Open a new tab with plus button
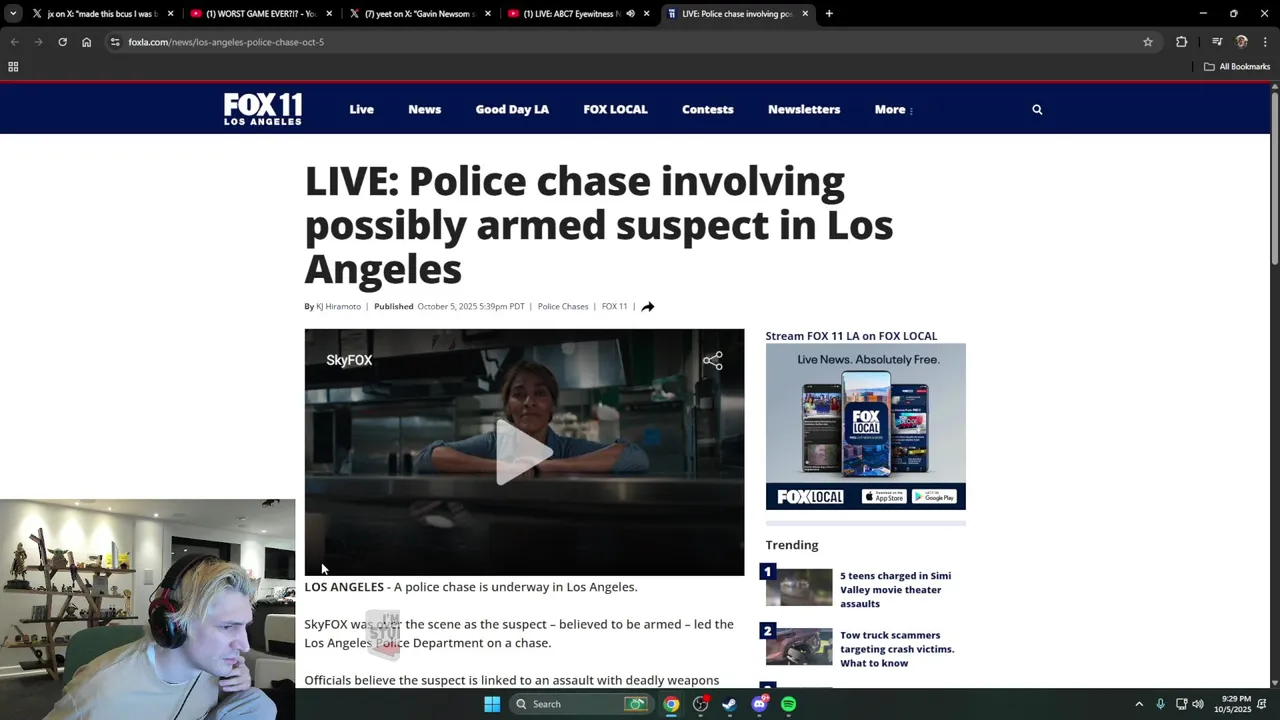 (829, 14)
